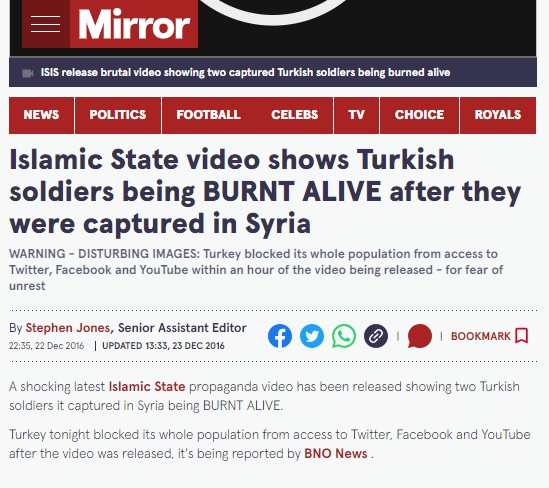Share article on Facebook
The height and width of the screenshot is (488, 549).
point(280,336)
